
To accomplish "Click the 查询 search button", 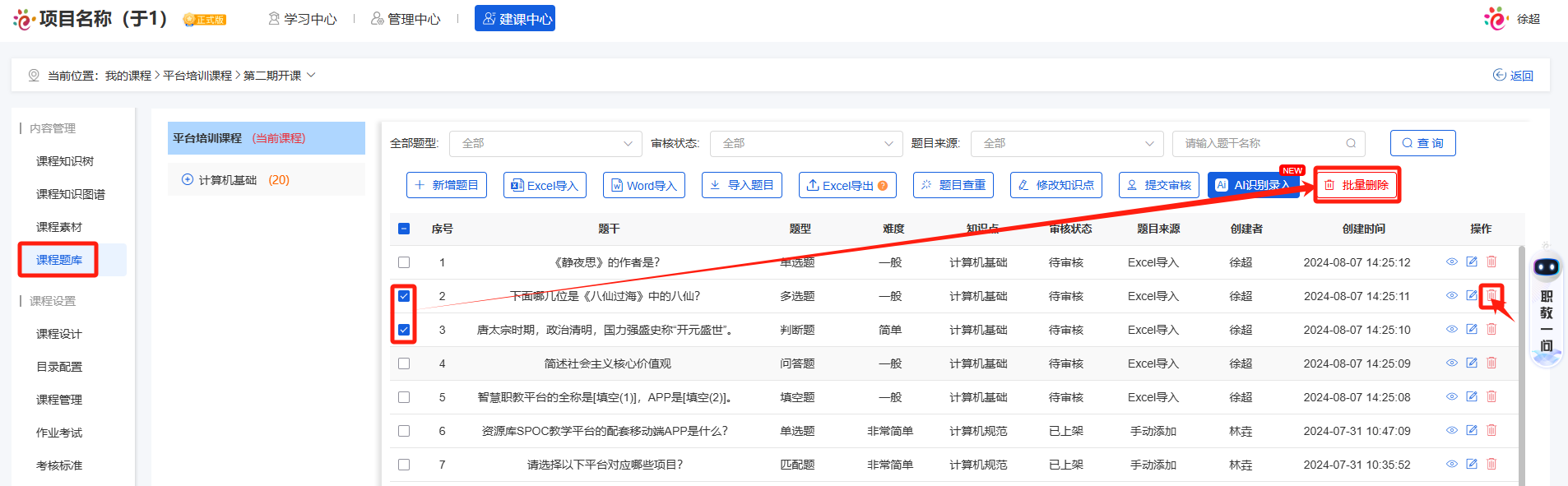I will 1423,143.
